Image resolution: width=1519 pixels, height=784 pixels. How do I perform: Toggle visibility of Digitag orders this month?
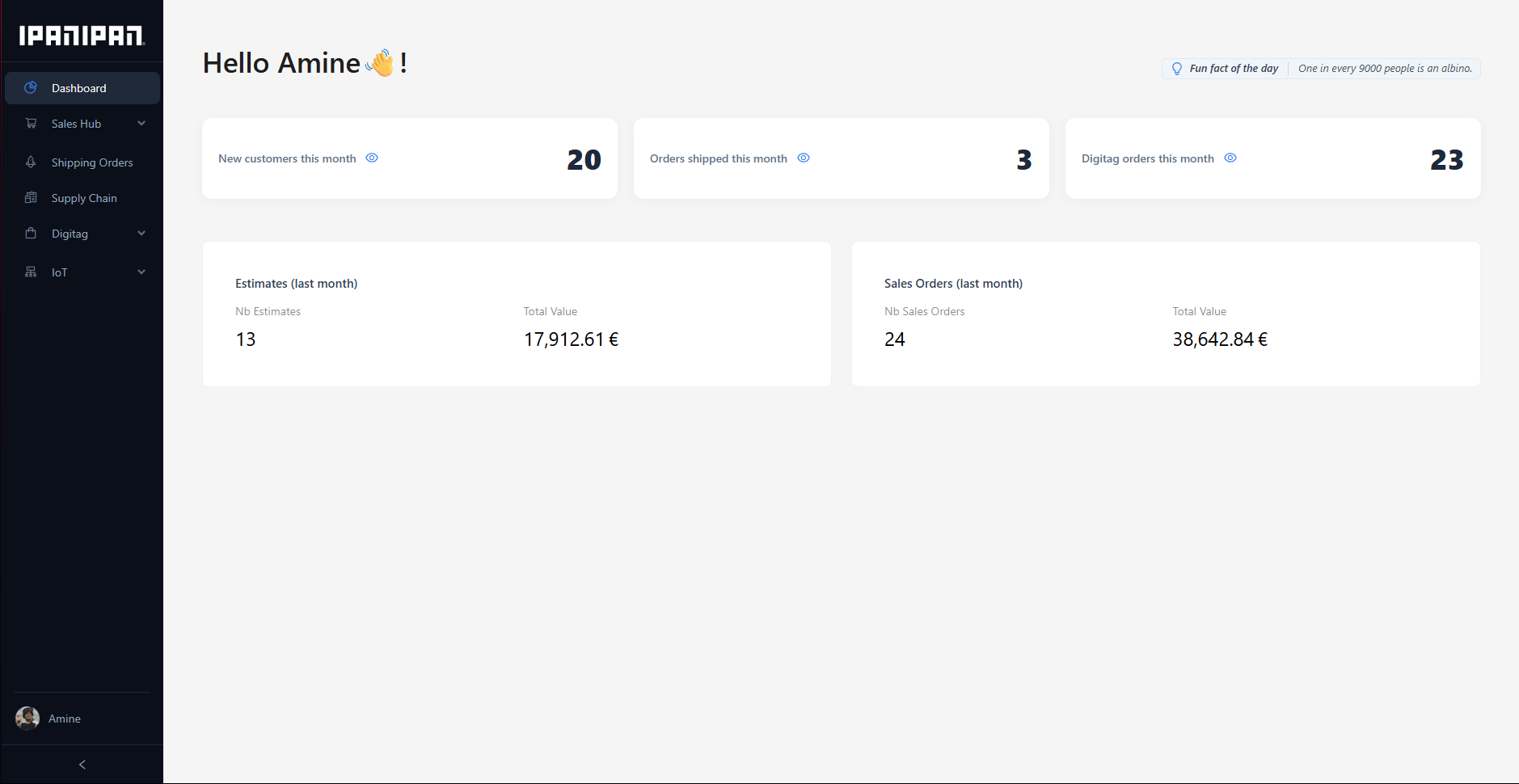pyautogui.click(x=1230, y=158)
